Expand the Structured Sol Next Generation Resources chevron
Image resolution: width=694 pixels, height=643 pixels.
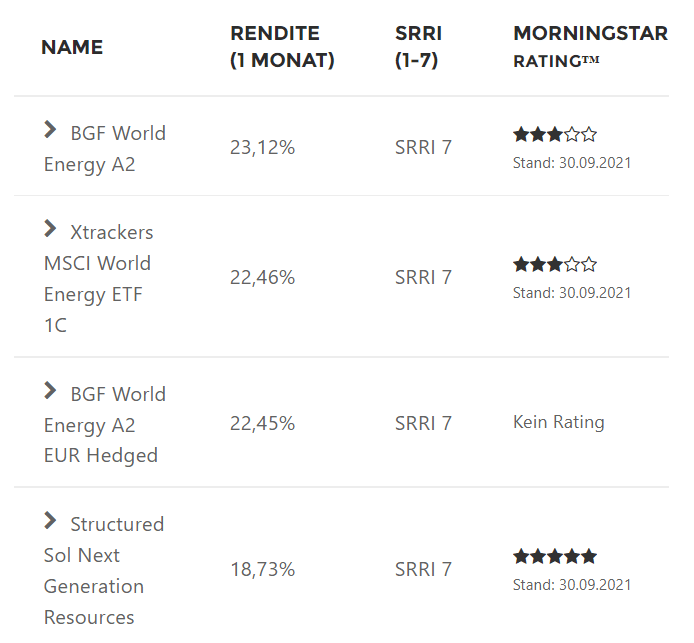50,521
